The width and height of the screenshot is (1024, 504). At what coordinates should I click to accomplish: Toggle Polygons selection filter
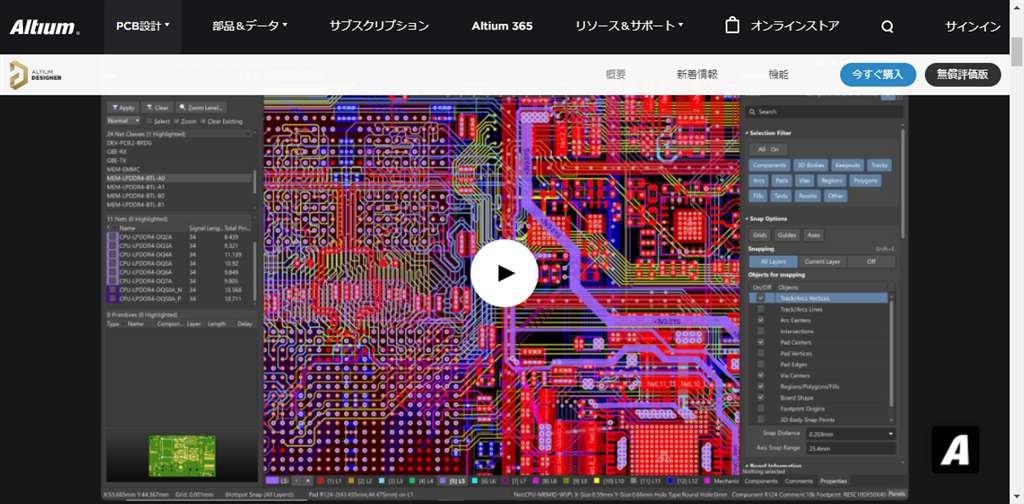[x=866, y=180]
